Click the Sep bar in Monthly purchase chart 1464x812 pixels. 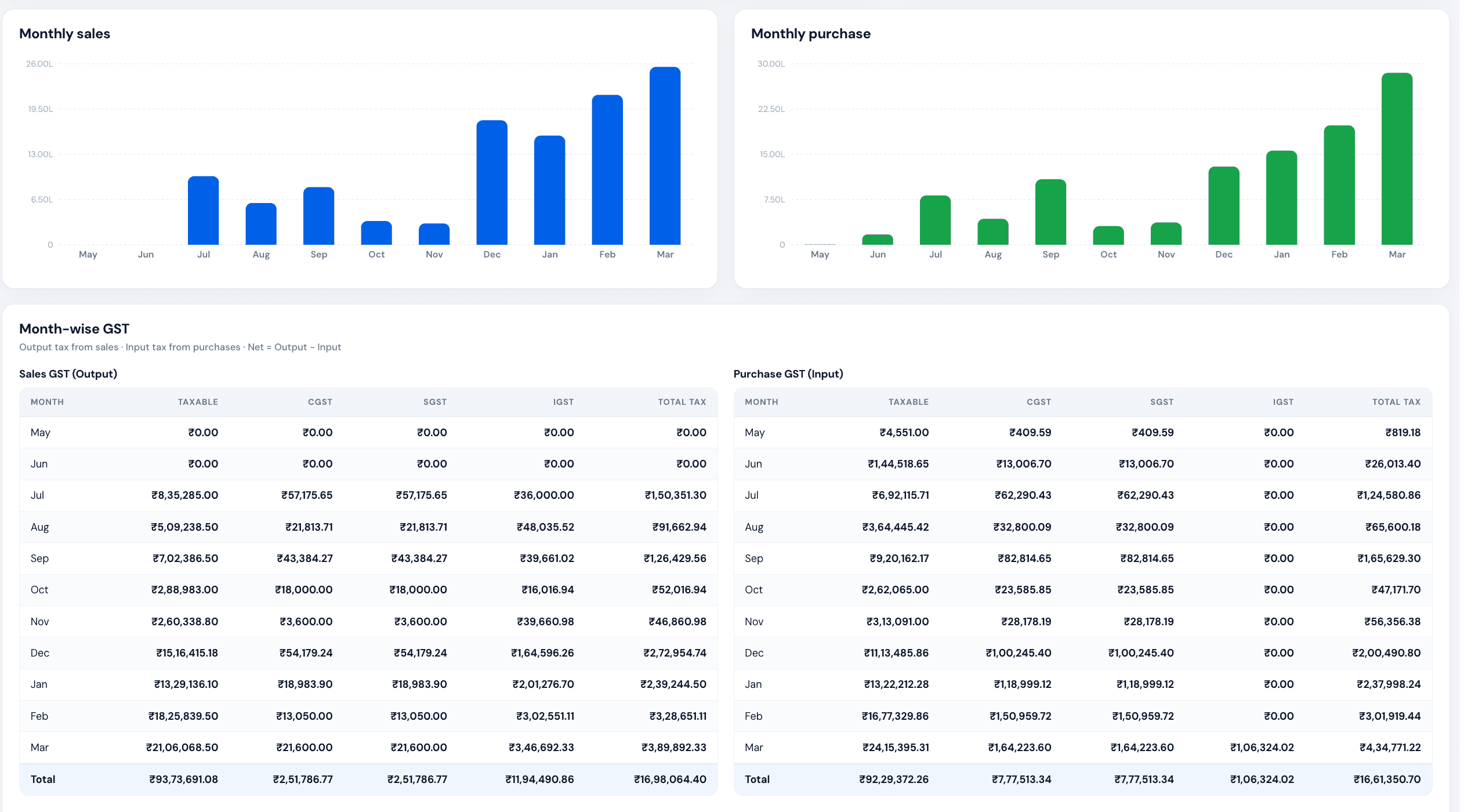(1050, 212)
